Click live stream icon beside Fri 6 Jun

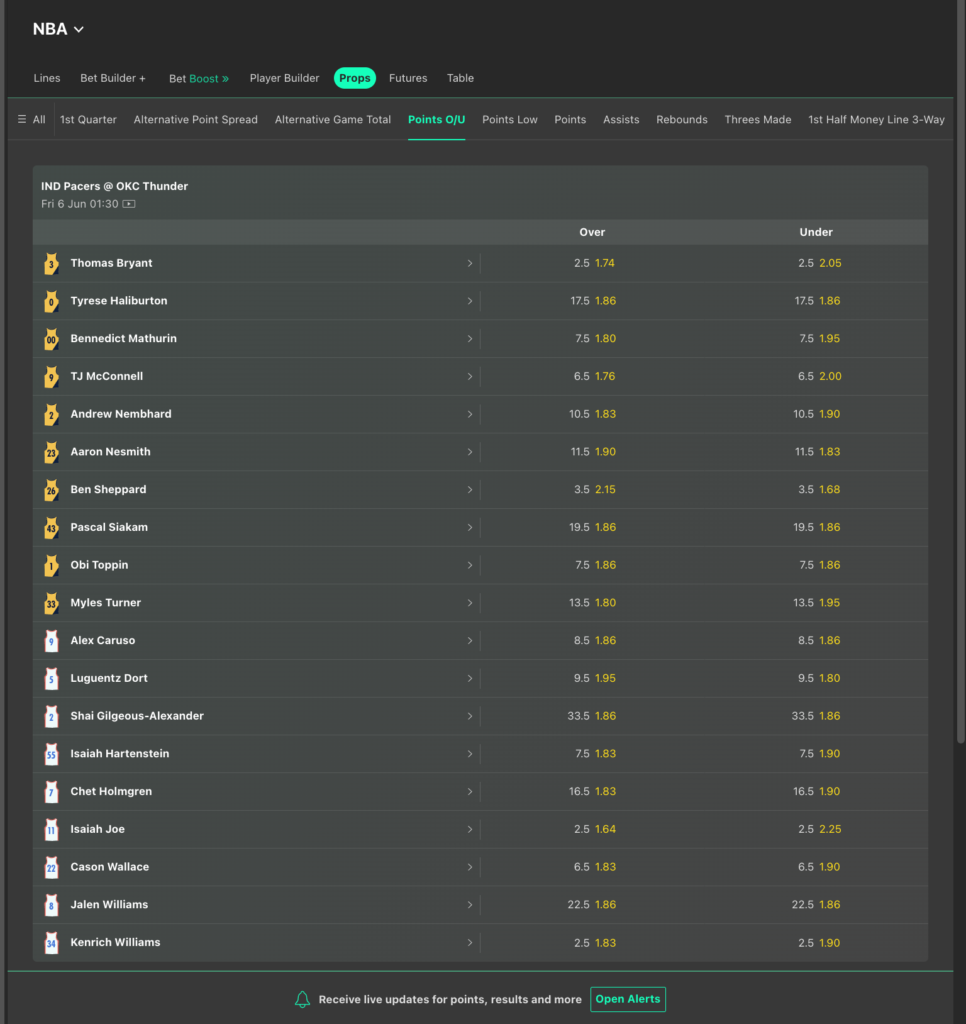(x=129, y=204)
